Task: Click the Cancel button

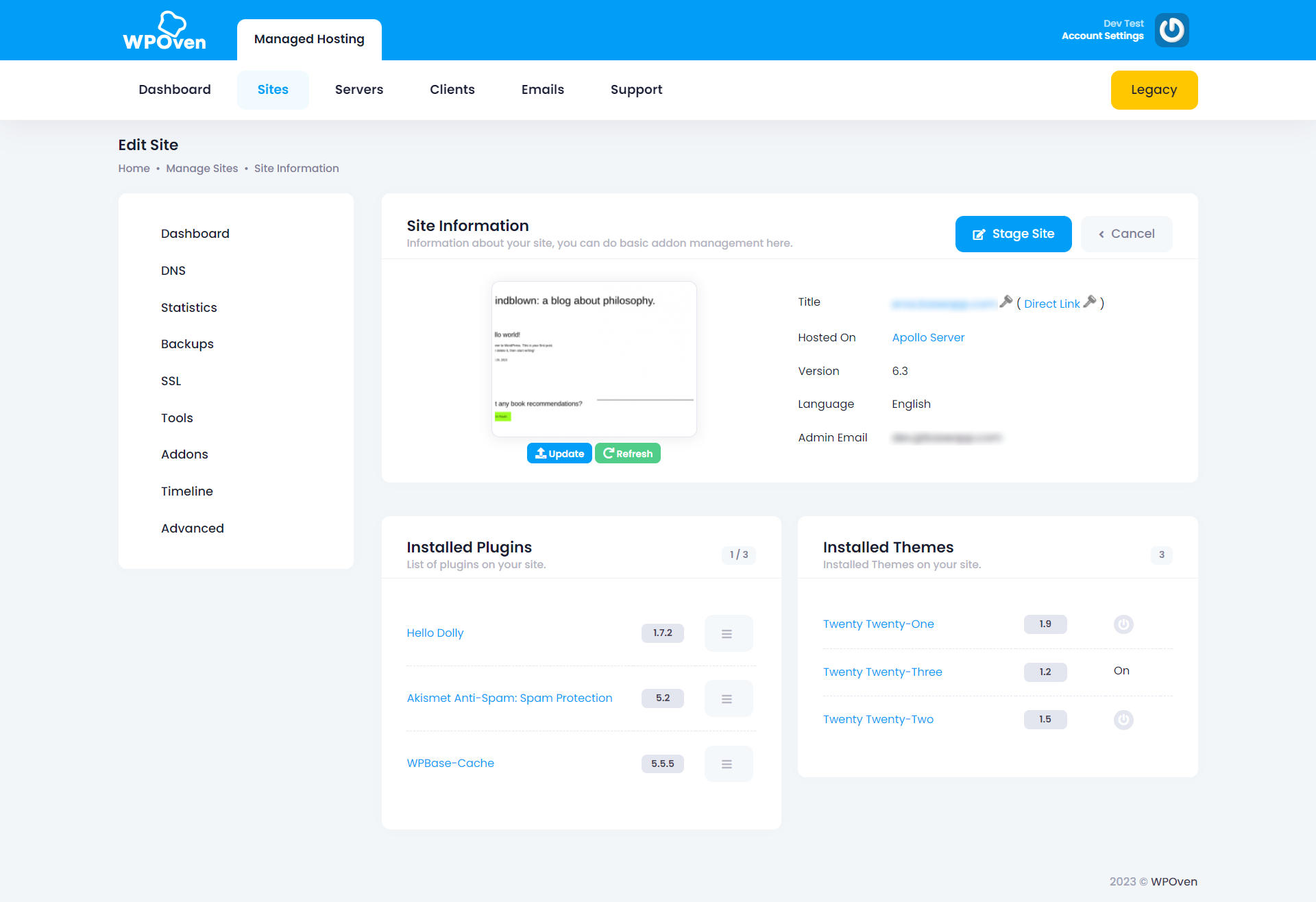Action: [1128, 233]
